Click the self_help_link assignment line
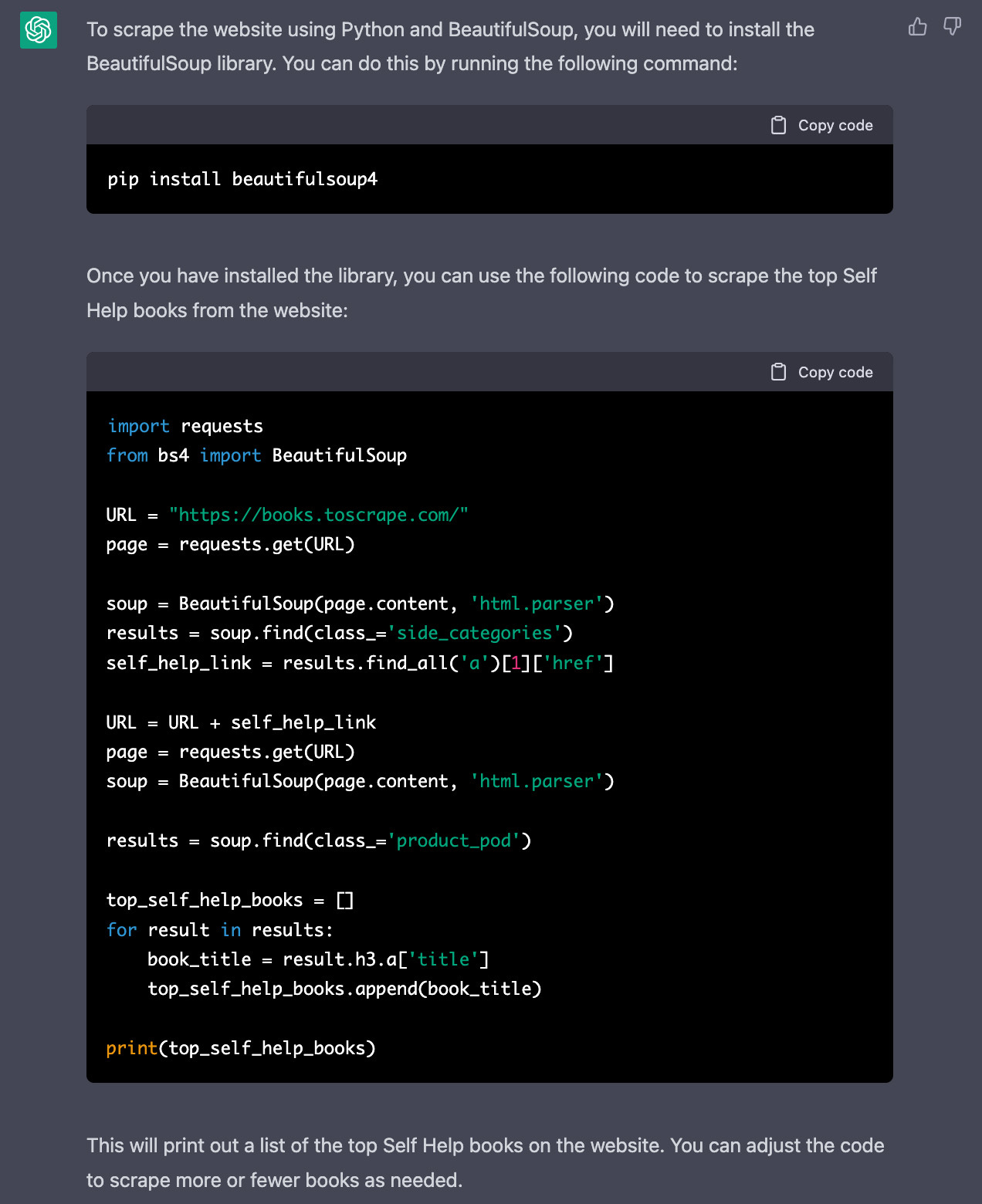 click(360, 663)
